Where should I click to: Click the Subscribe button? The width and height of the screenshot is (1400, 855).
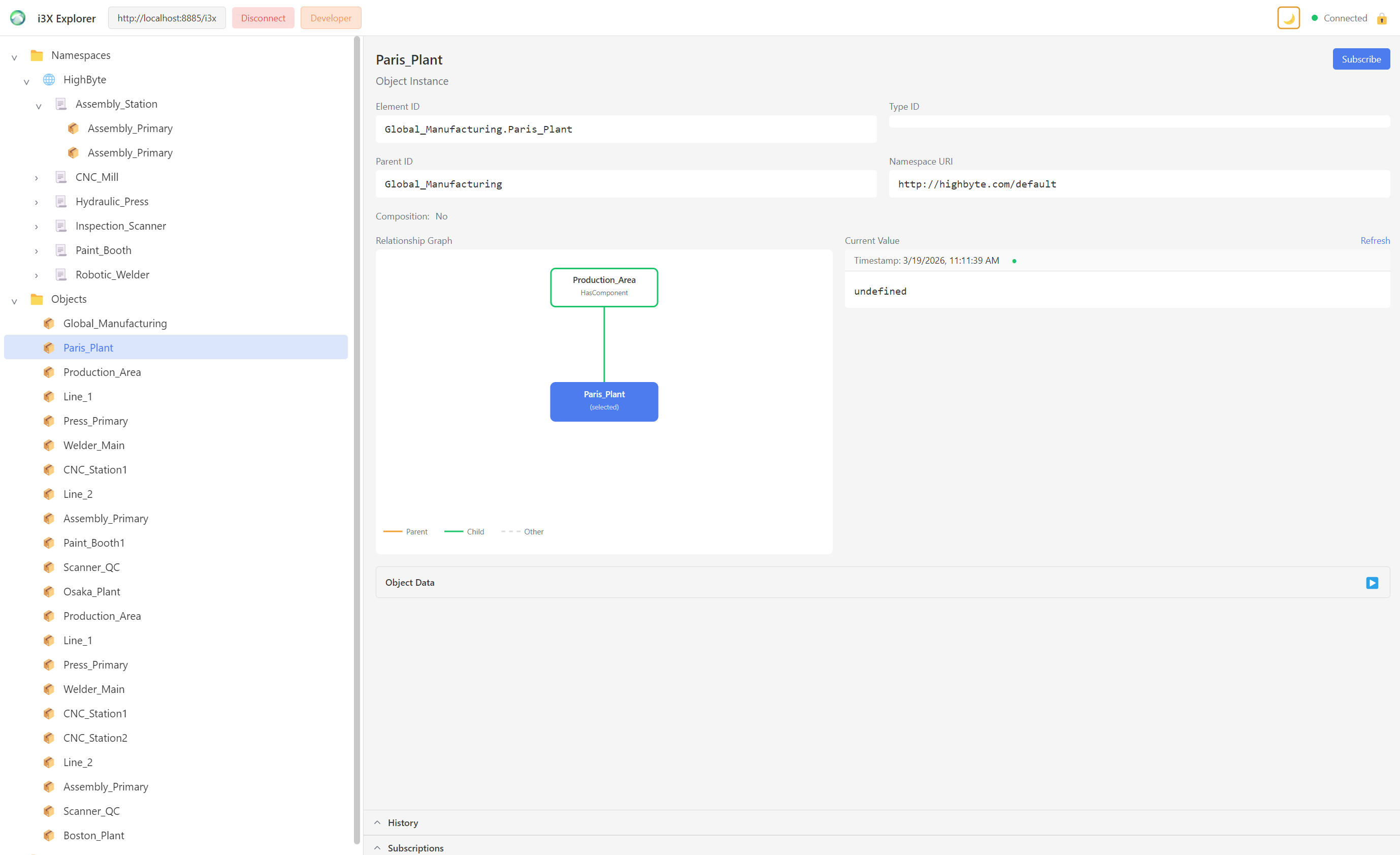[x=1361, y=58]
